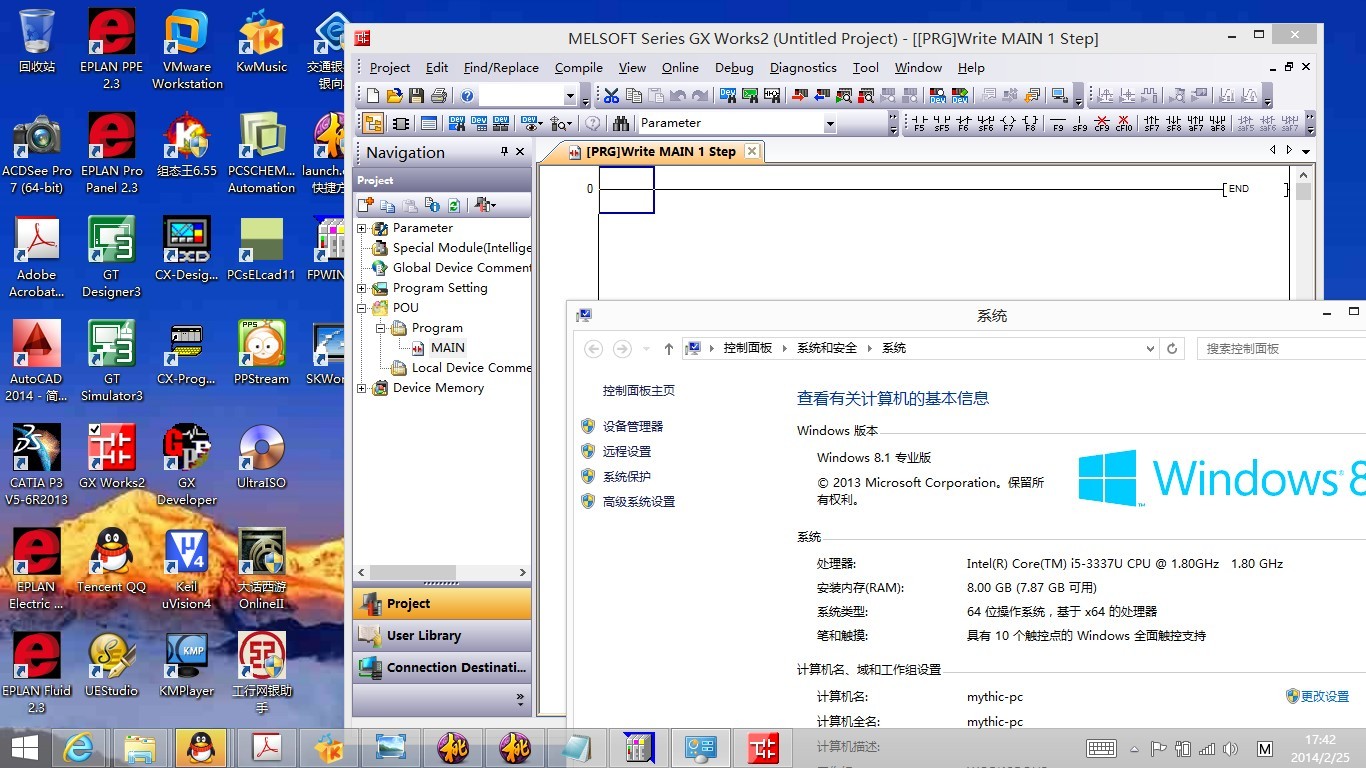Toggle the Navigation panel pin
The width and height of the screenshot is (1366, 768).
(504, 152)
